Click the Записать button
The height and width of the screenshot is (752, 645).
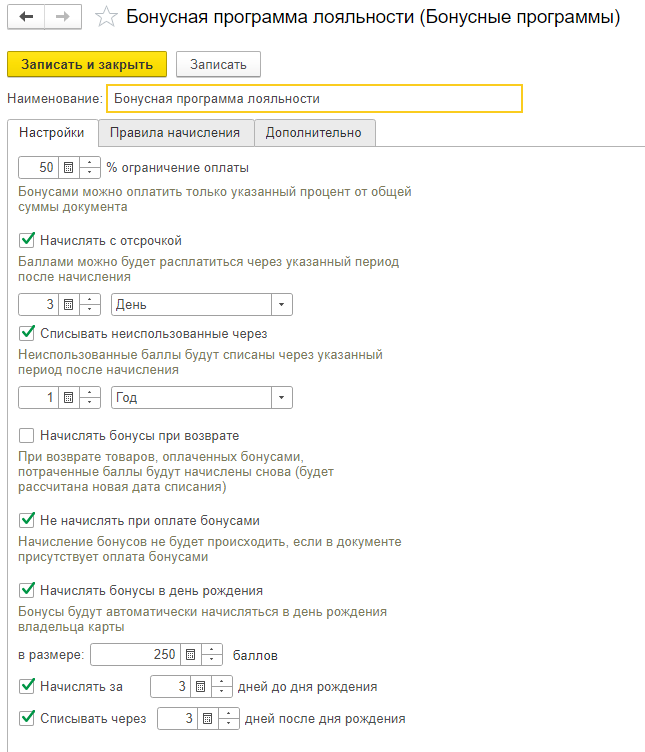pyautogui.click(x=218, y=64)
